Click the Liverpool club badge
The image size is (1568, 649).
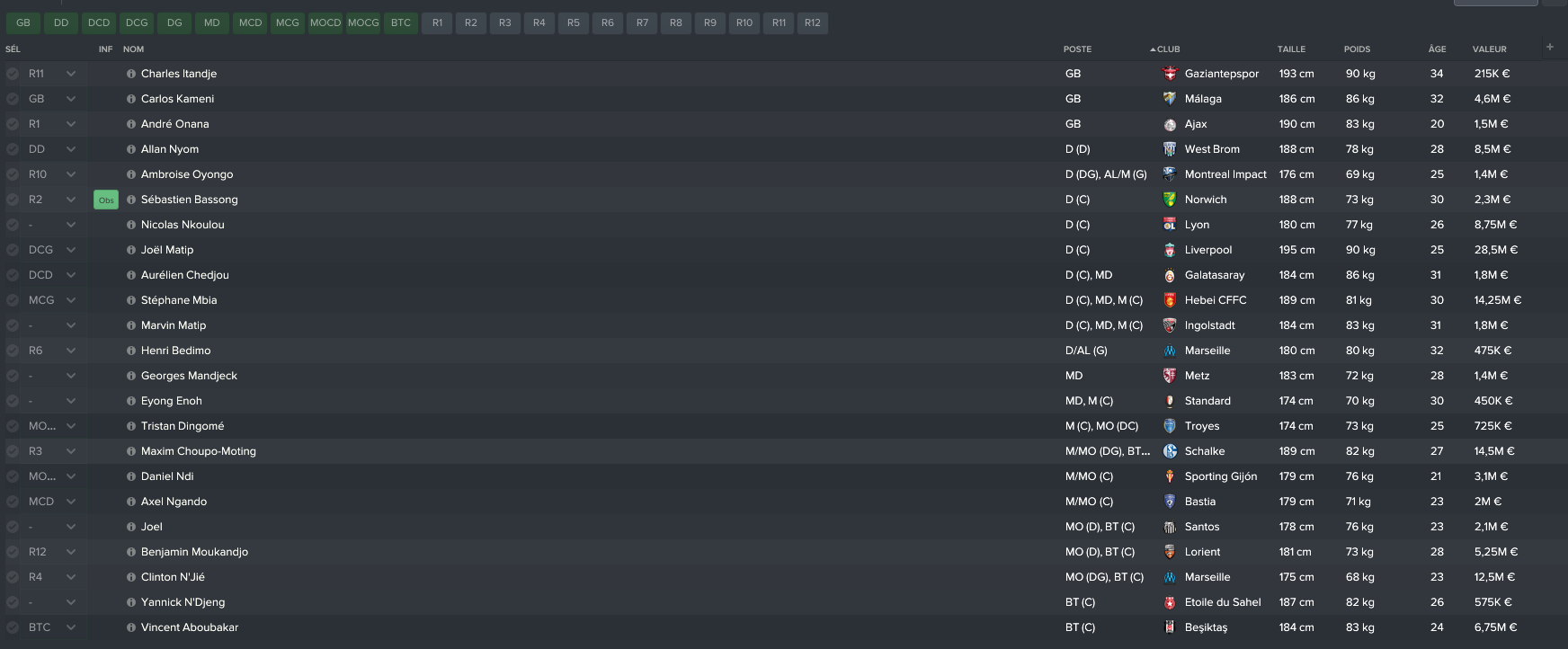(x=1170, y=250)
